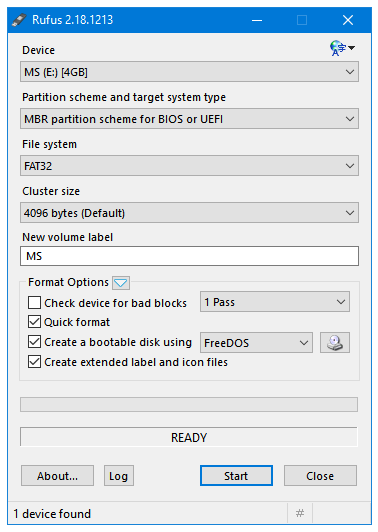
Task: Toggle the Quick format checkbox
Action: coord(35,322)
